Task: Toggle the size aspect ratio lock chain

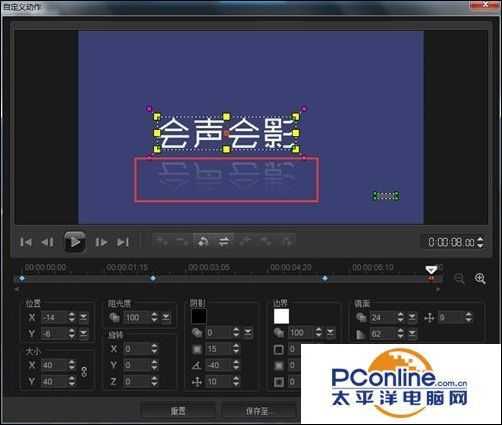Action: pos(84,372)
